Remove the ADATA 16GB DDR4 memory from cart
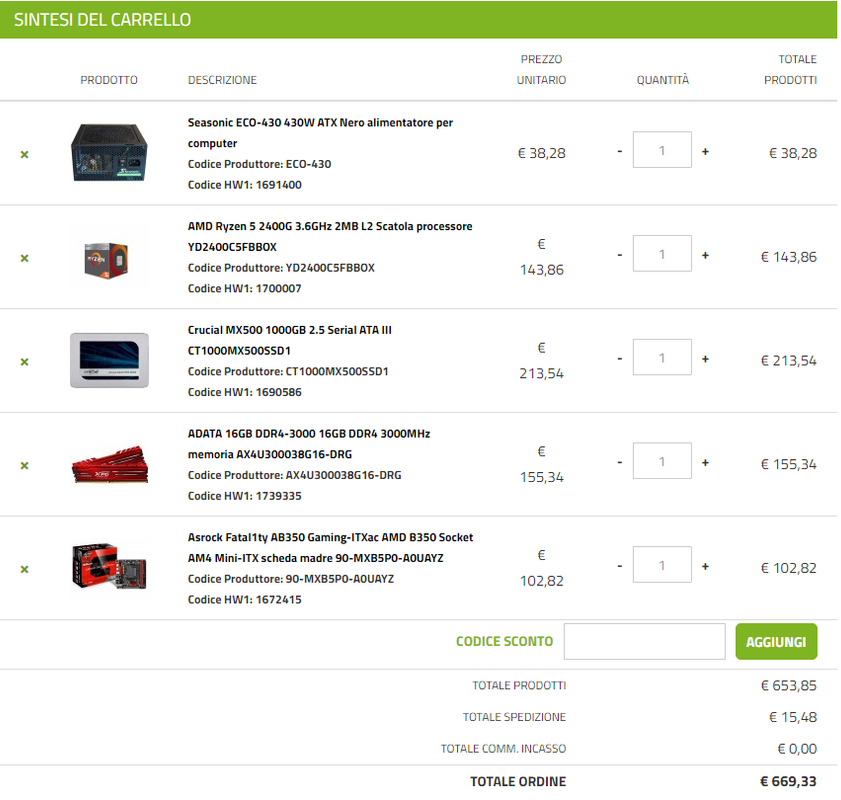 [24, 465]
